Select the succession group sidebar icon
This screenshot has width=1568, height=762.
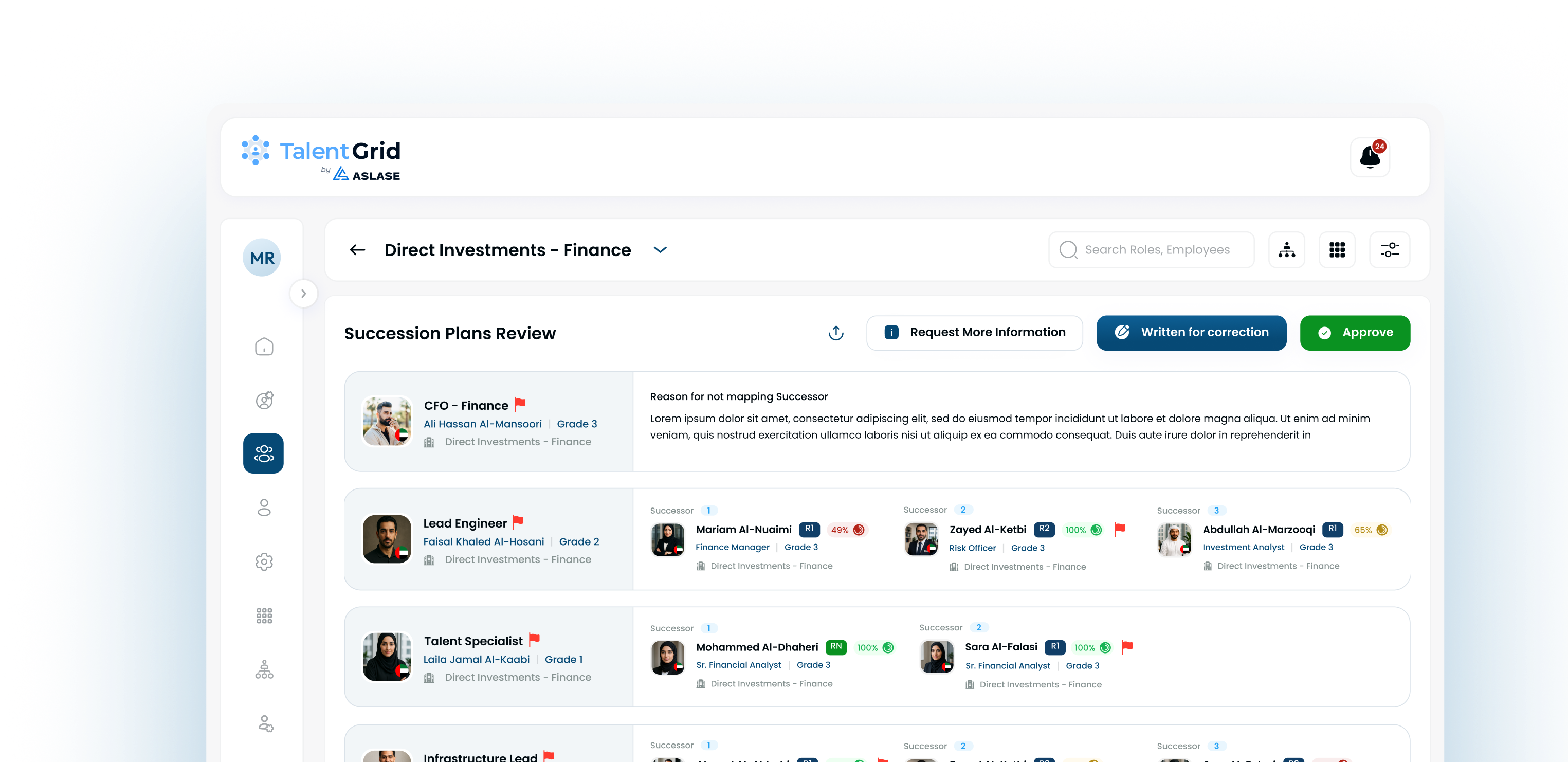264,453
